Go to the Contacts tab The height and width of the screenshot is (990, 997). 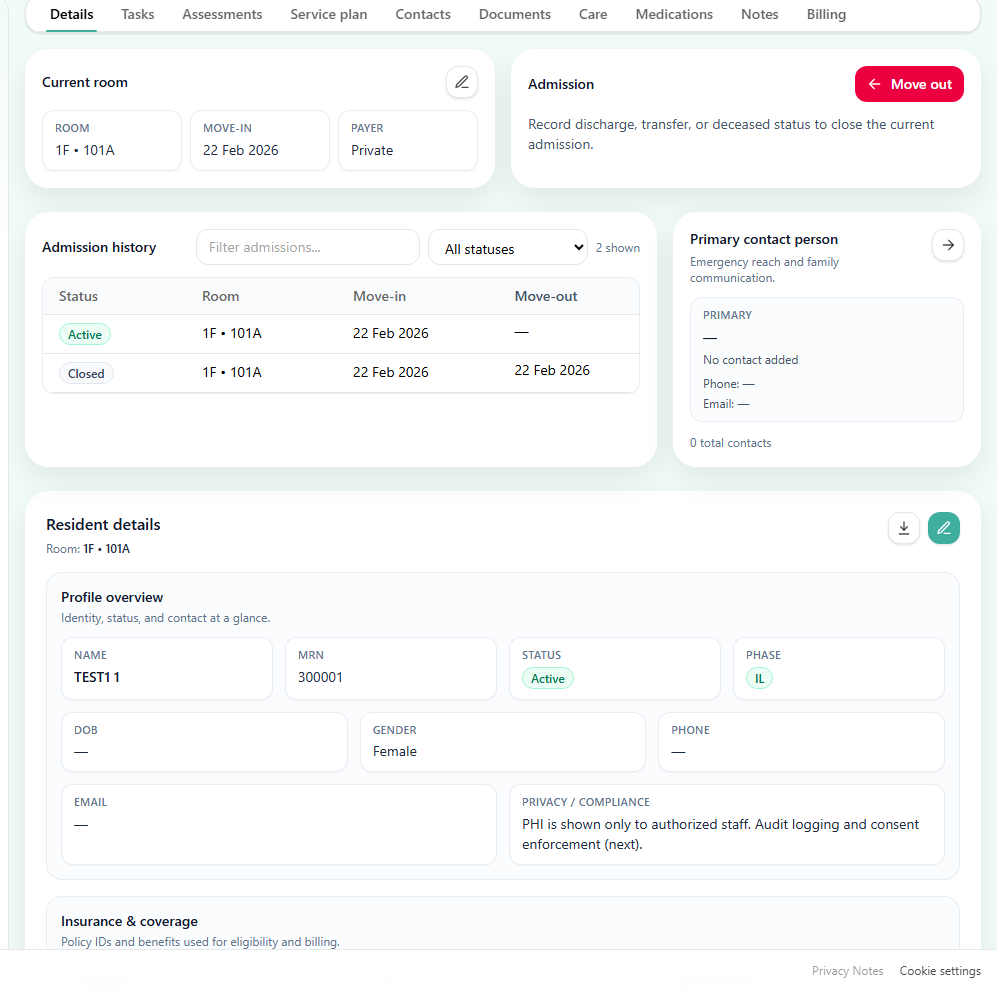[x=422, y=14]
